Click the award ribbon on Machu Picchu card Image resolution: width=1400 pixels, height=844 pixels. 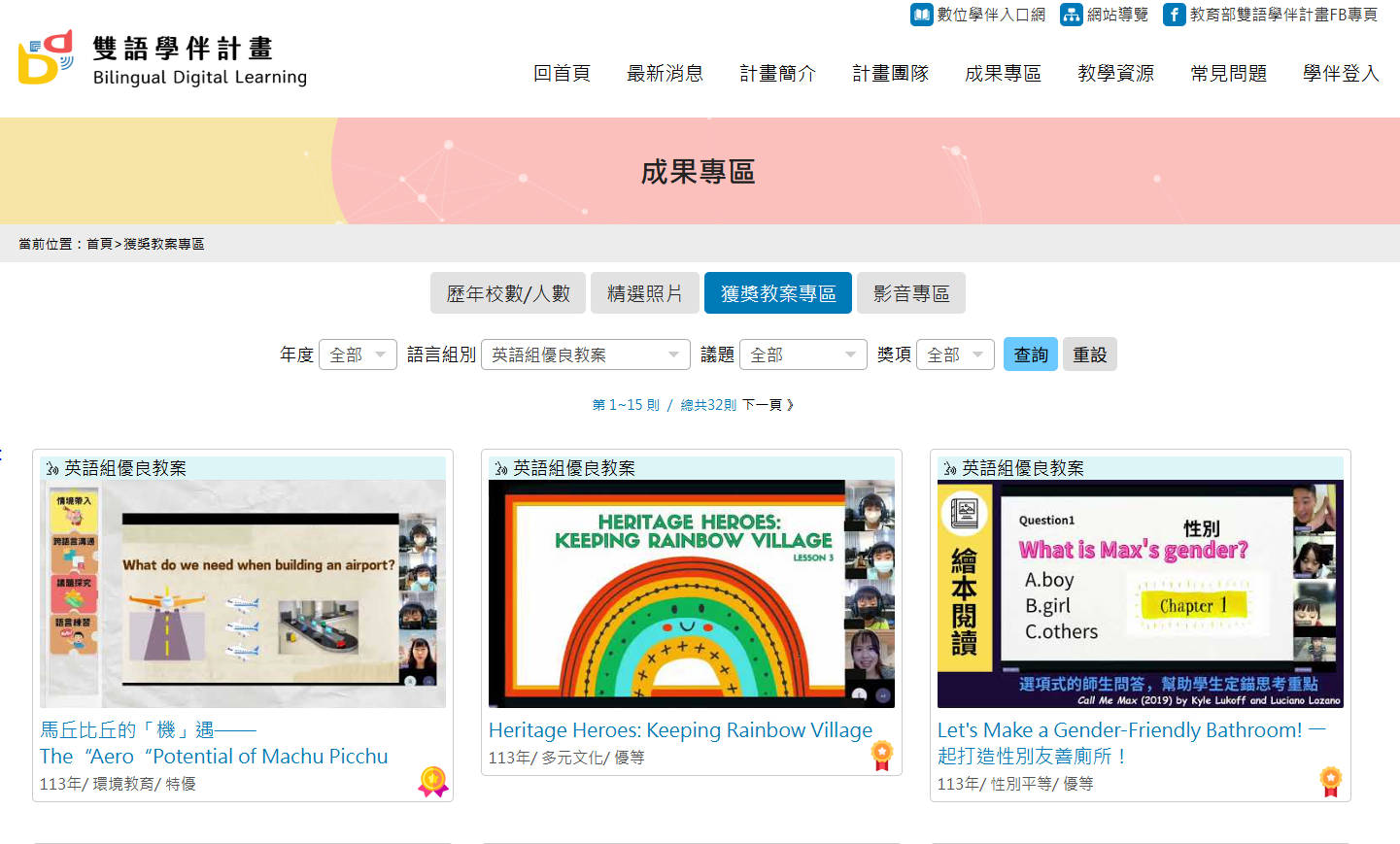tap(432, 782)
